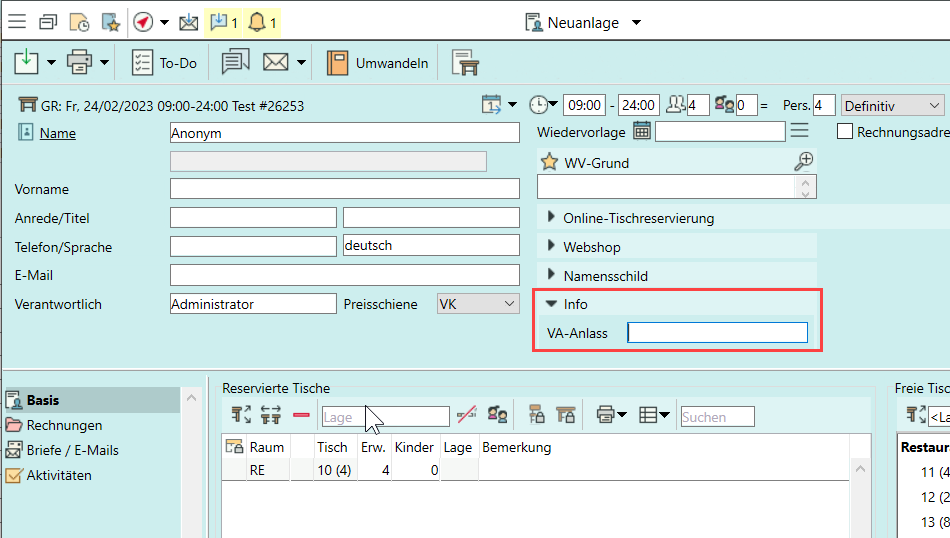
Task: Open the table plan icon in toolbar
Action: click(x=465, y=63)
